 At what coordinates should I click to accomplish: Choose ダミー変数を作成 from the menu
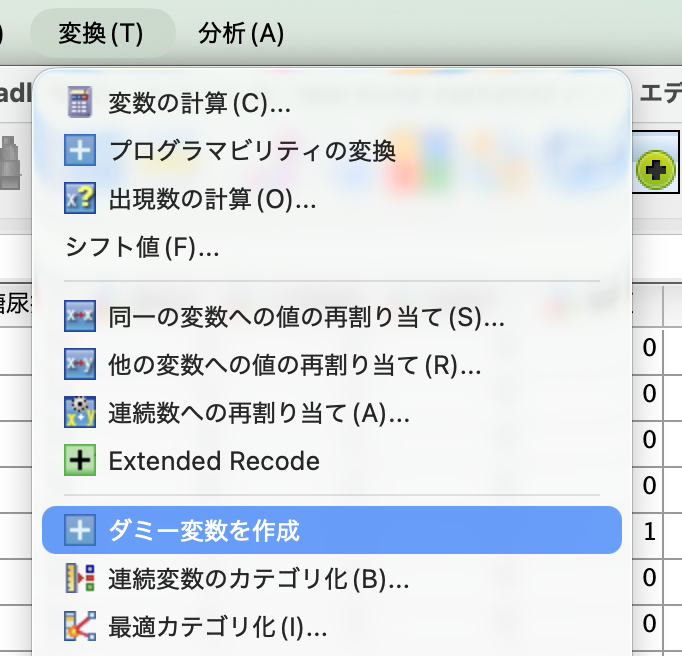(332, 530)
